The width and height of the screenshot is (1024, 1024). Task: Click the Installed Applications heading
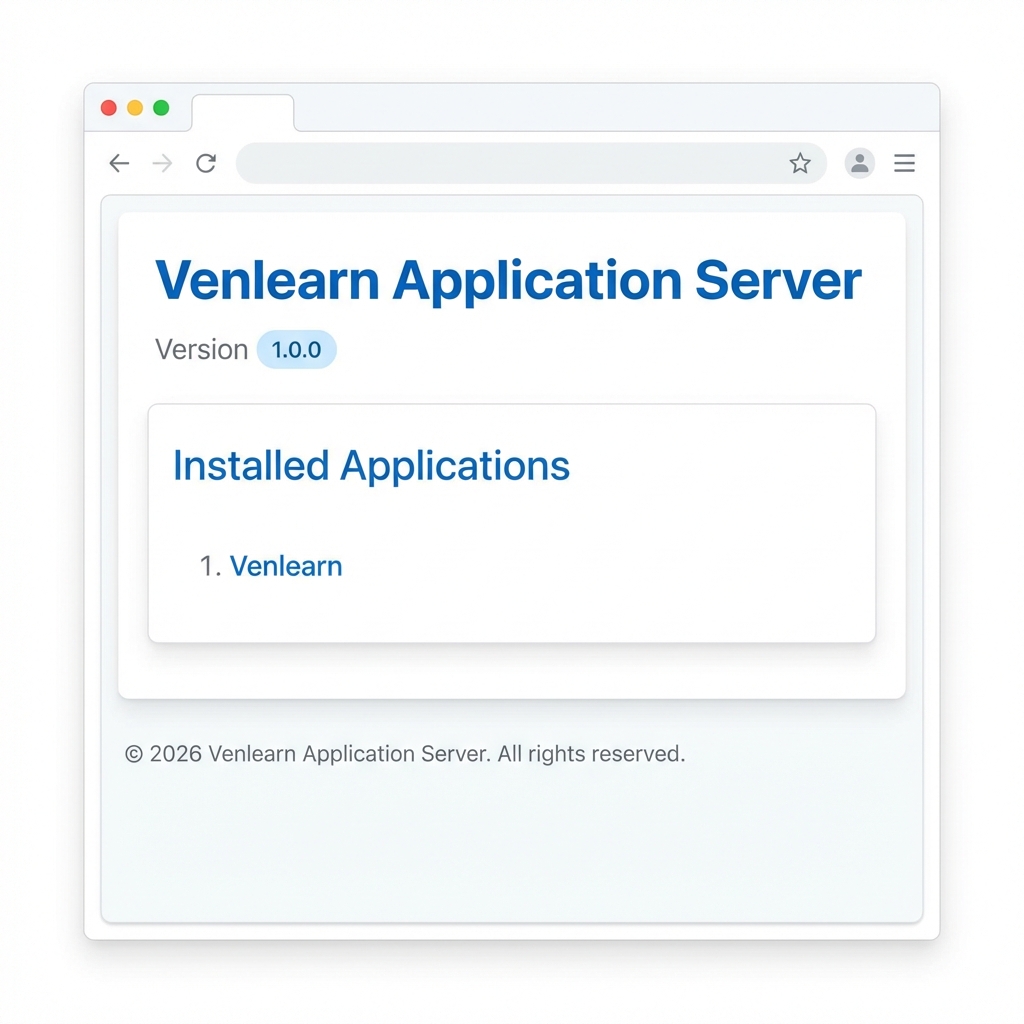(x=370, y=465)
